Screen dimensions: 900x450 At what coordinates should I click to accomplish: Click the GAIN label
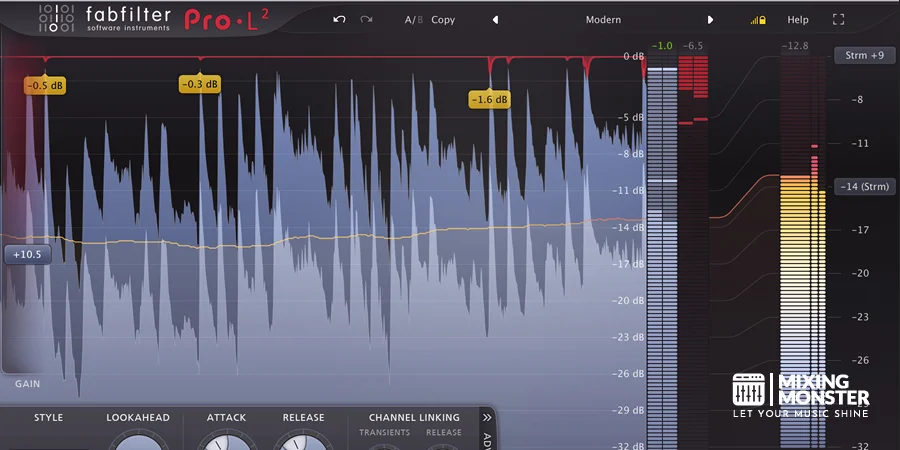tap(28, 384)
